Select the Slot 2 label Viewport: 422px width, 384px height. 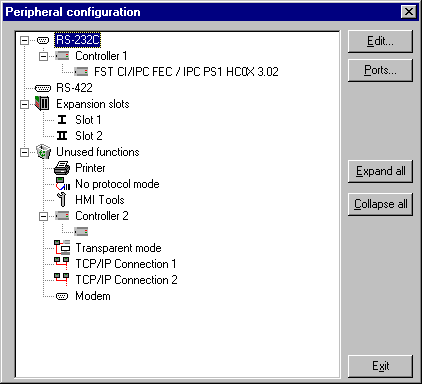pos(89,136)
